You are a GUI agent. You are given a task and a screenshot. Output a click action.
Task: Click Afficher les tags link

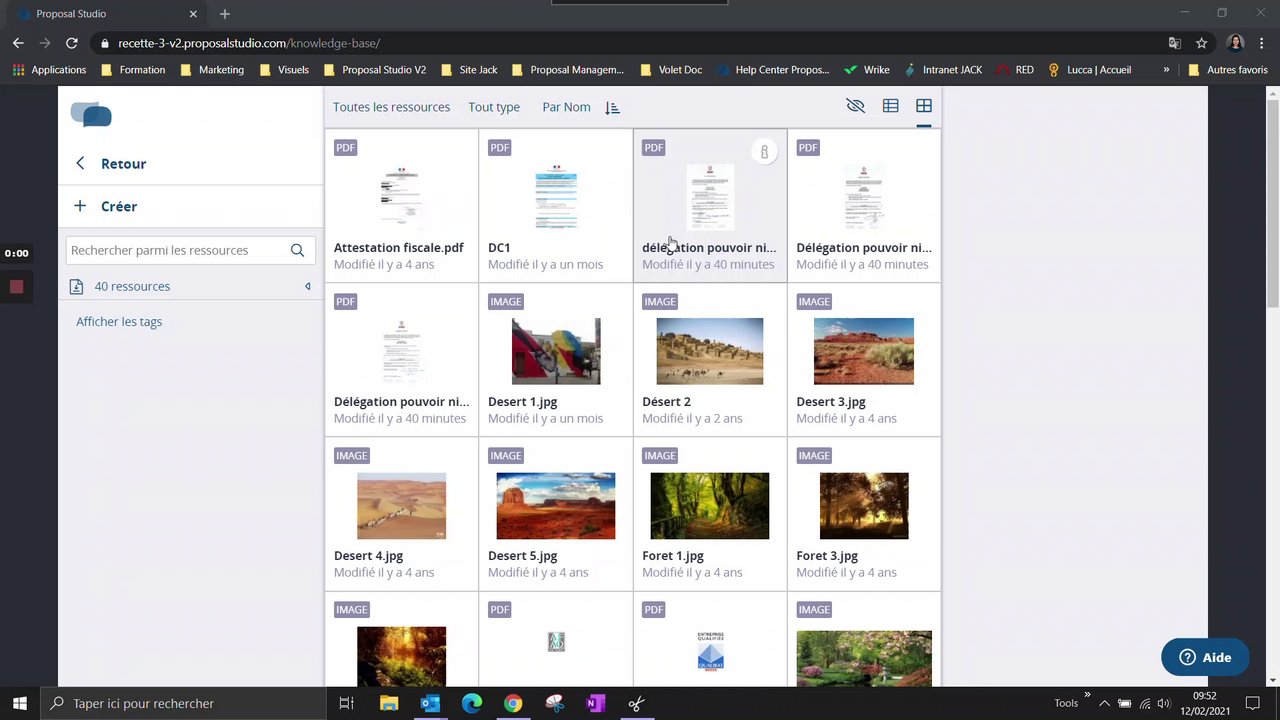tap(119, 321)
